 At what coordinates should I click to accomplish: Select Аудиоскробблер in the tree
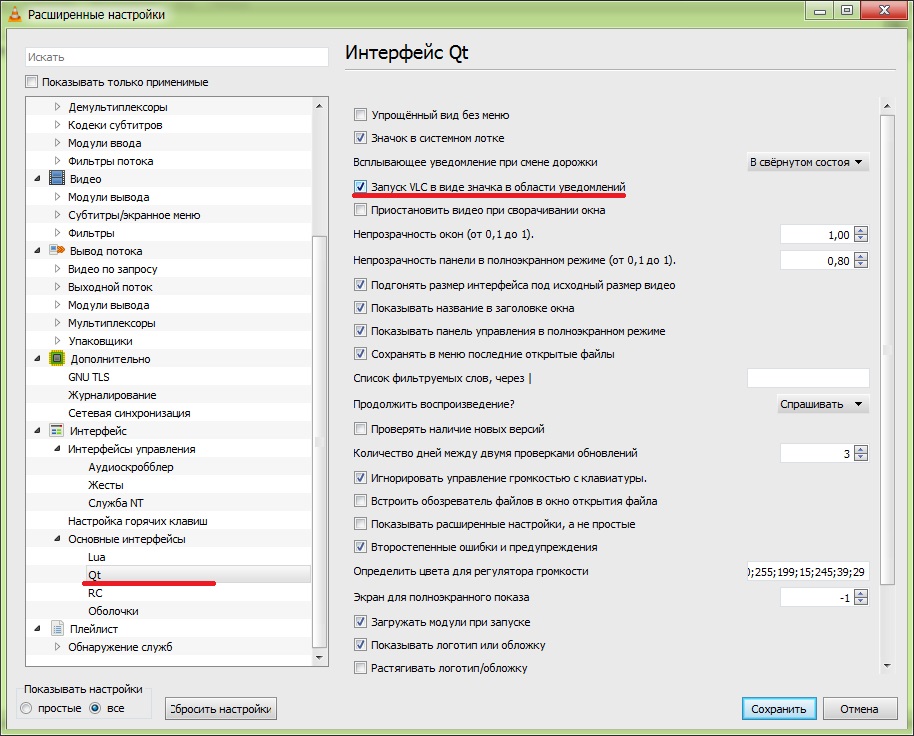[x=131, y=467]
